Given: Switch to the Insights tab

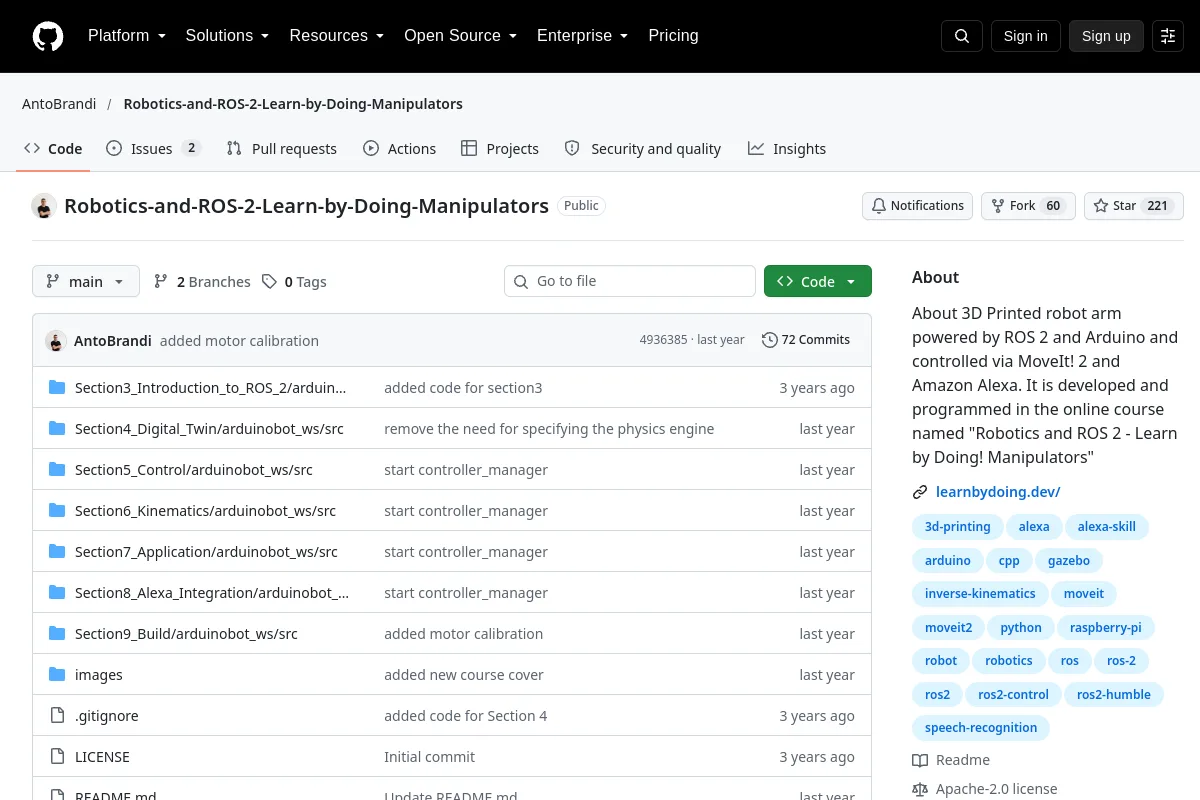Looking at the screenshot, I should coord(787,149).
